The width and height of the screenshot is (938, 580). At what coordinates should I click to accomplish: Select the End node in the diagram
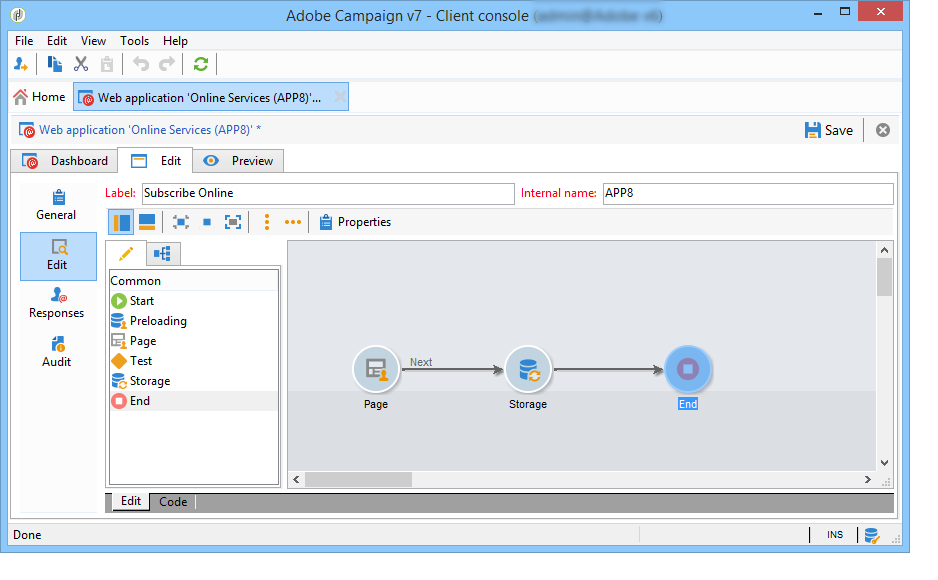coord(688,370)
